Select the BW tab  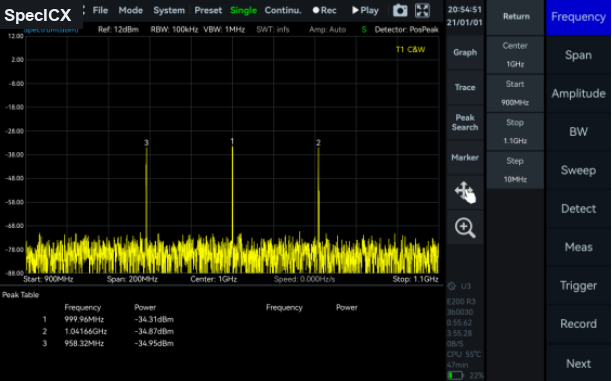click(x=578, y=132)
